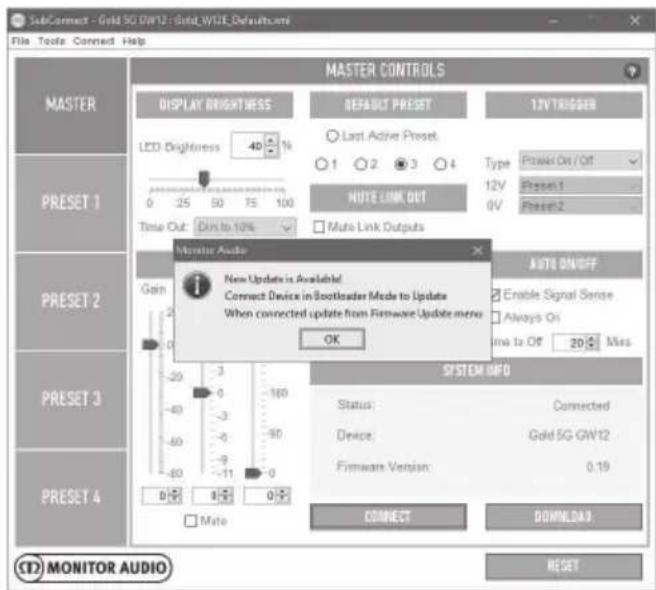Open the Connect menu
This screenshot has width=656, height=590.
[x=93, y=41]
